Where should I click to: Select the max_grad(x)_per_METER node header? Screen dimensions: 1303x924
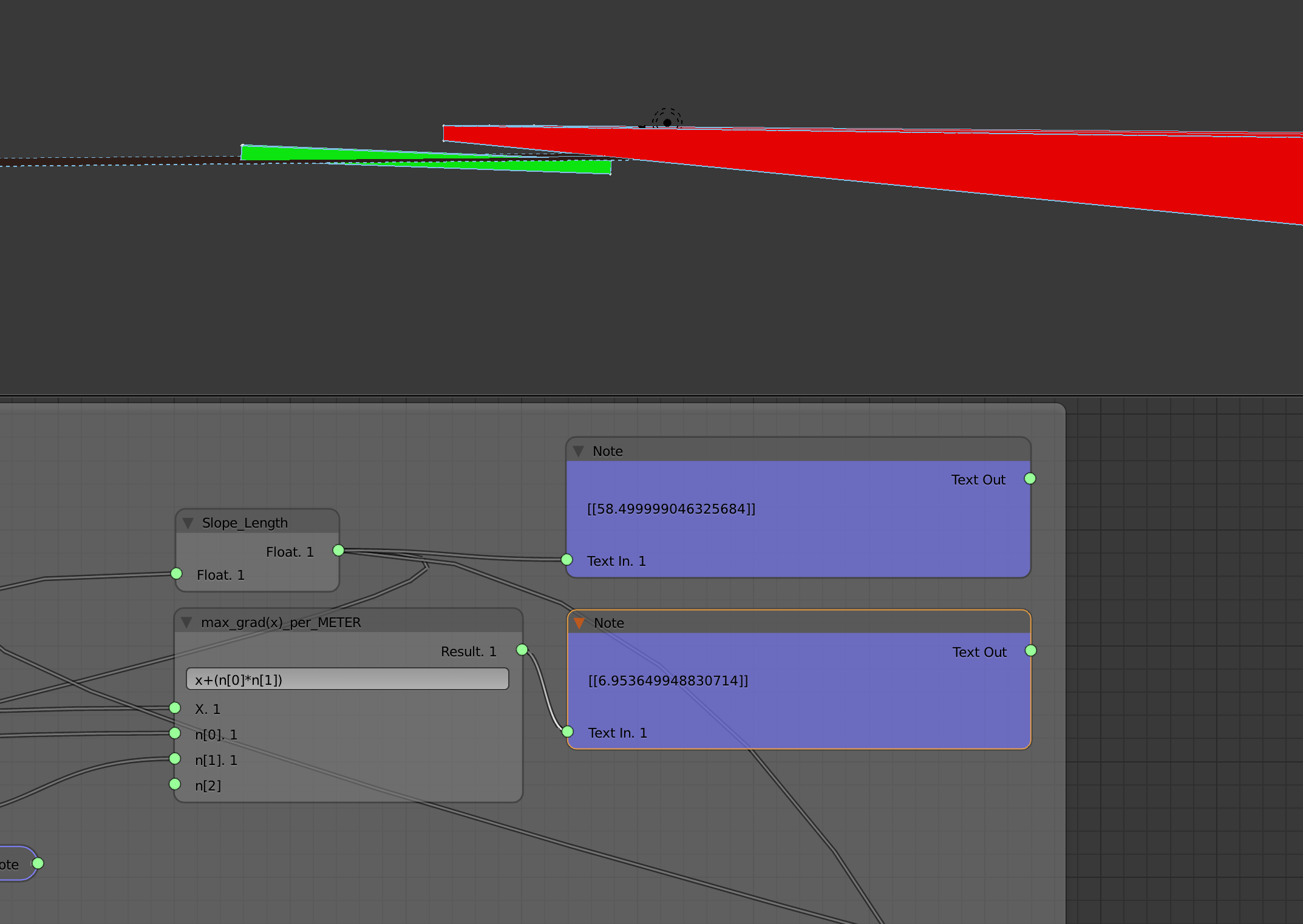tap(349, 622)
